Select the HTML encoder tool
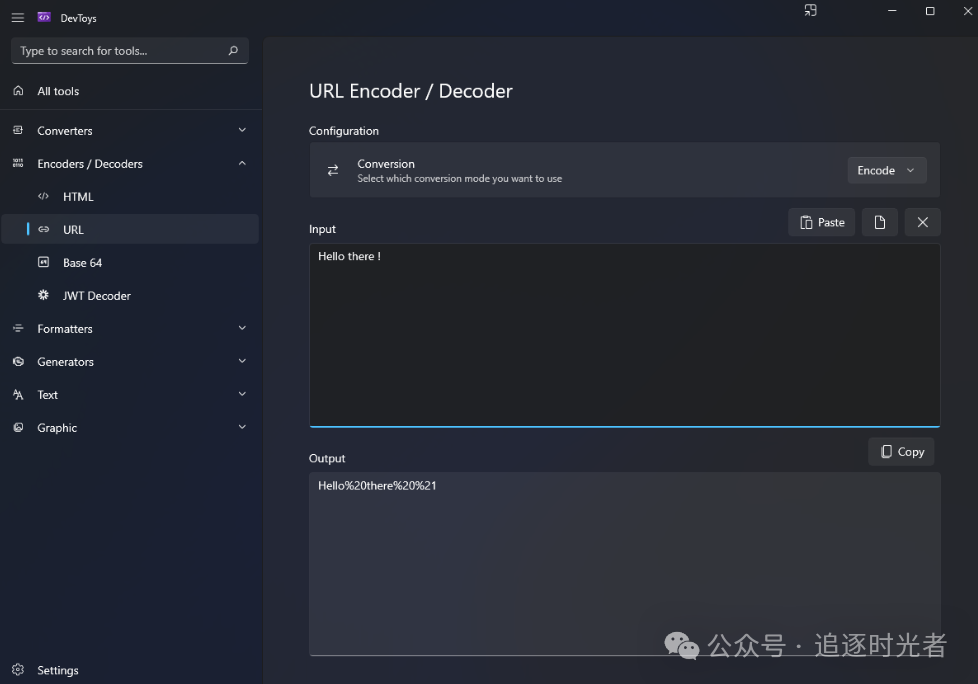Viewport: 978px width, 684px height. [x=131, y=196]
